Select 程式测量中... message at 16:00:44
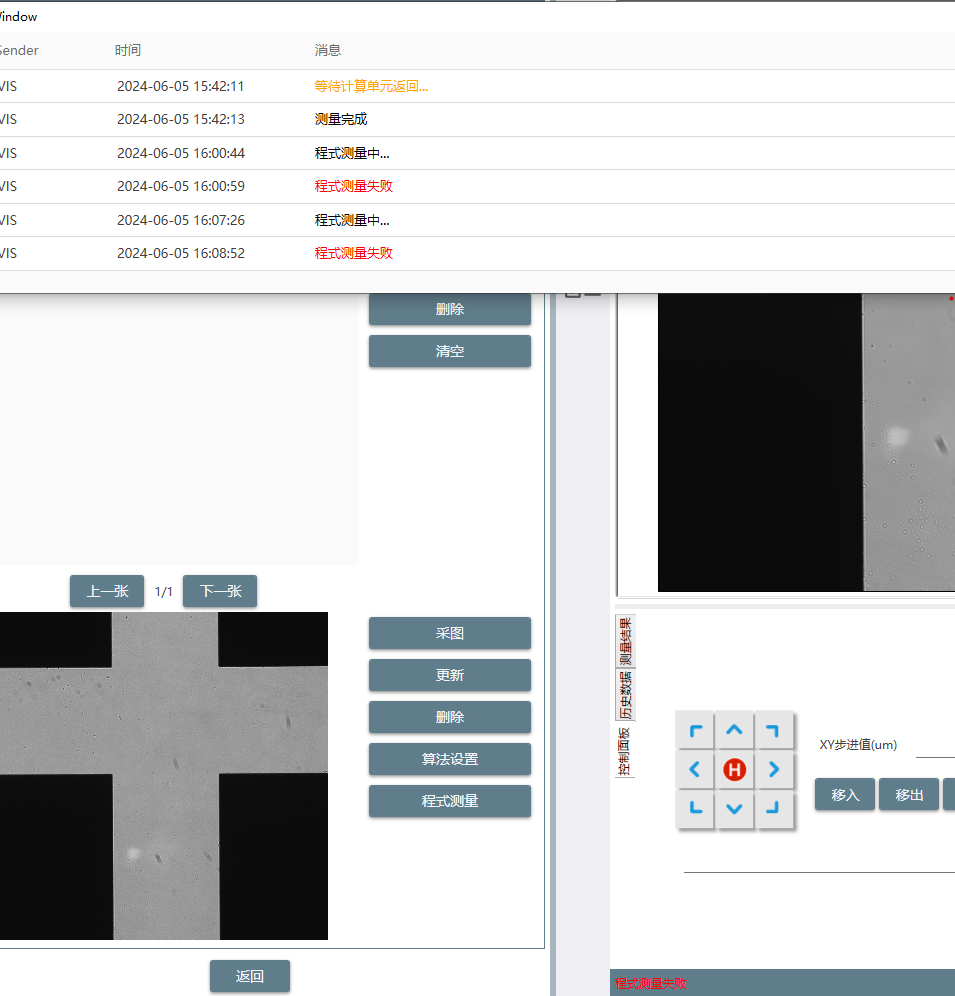The height and width of the screenshot is (996, 955). coord(352,153)
